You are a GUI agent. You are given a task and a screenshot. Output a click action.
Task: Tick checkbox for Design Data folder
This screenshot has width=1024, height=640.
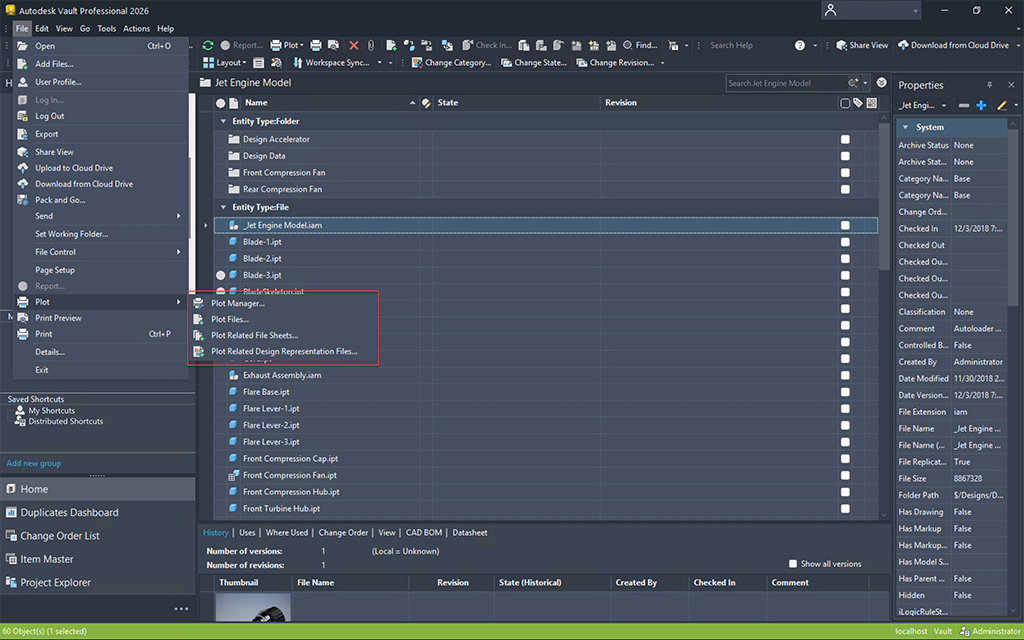(845, 156)
